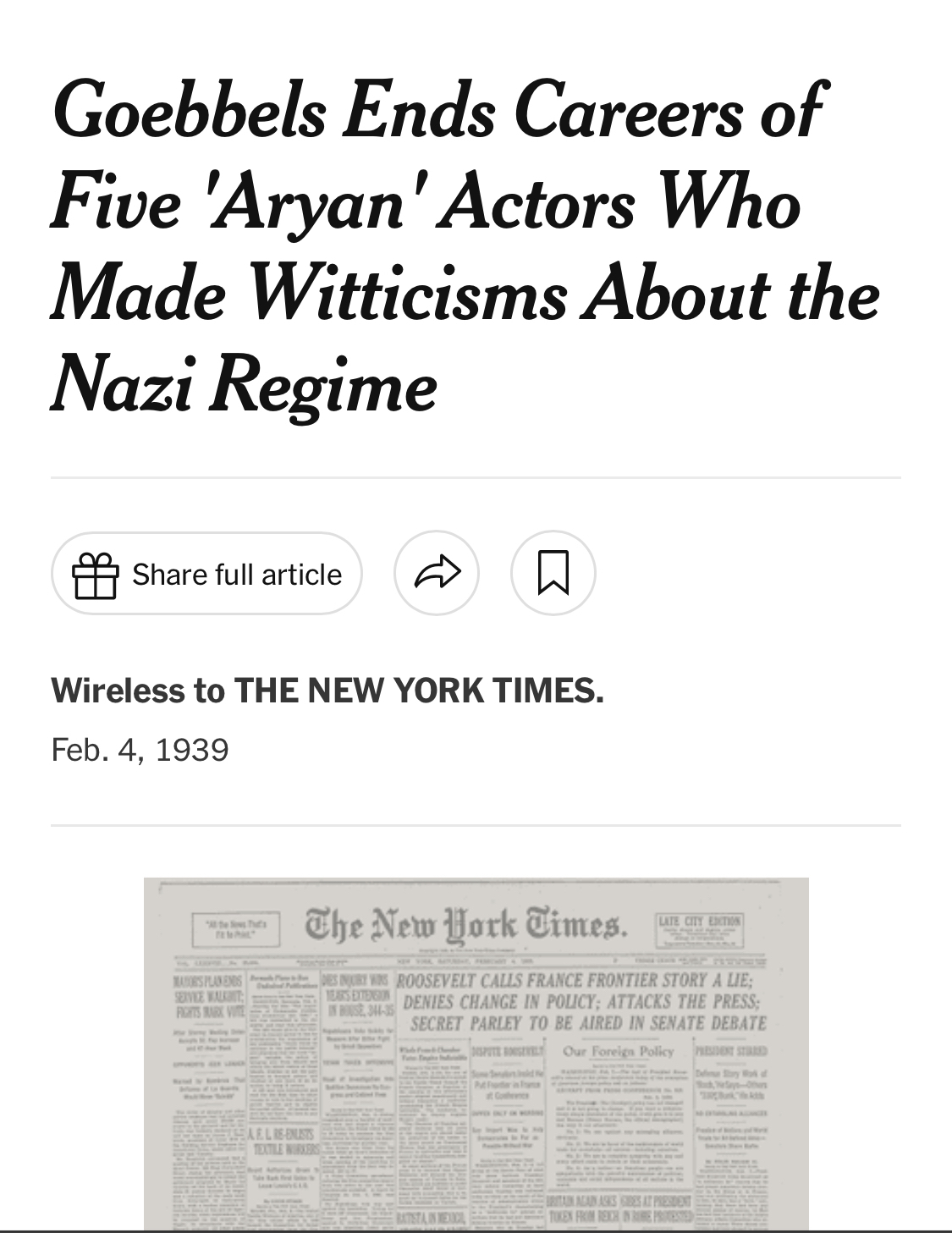
Task: Click the "President Stirred" scanned column headline
Action: (730, 1051)
